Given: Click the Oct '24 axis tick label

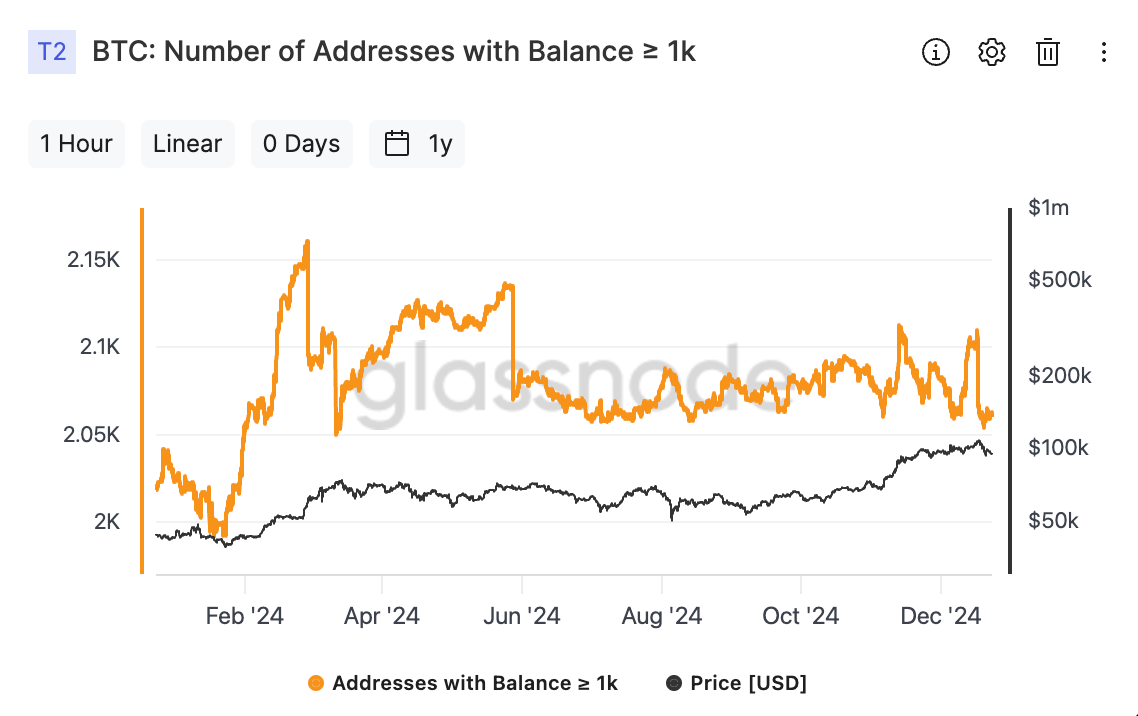Looking at the screenshot, I should [801, 616].
